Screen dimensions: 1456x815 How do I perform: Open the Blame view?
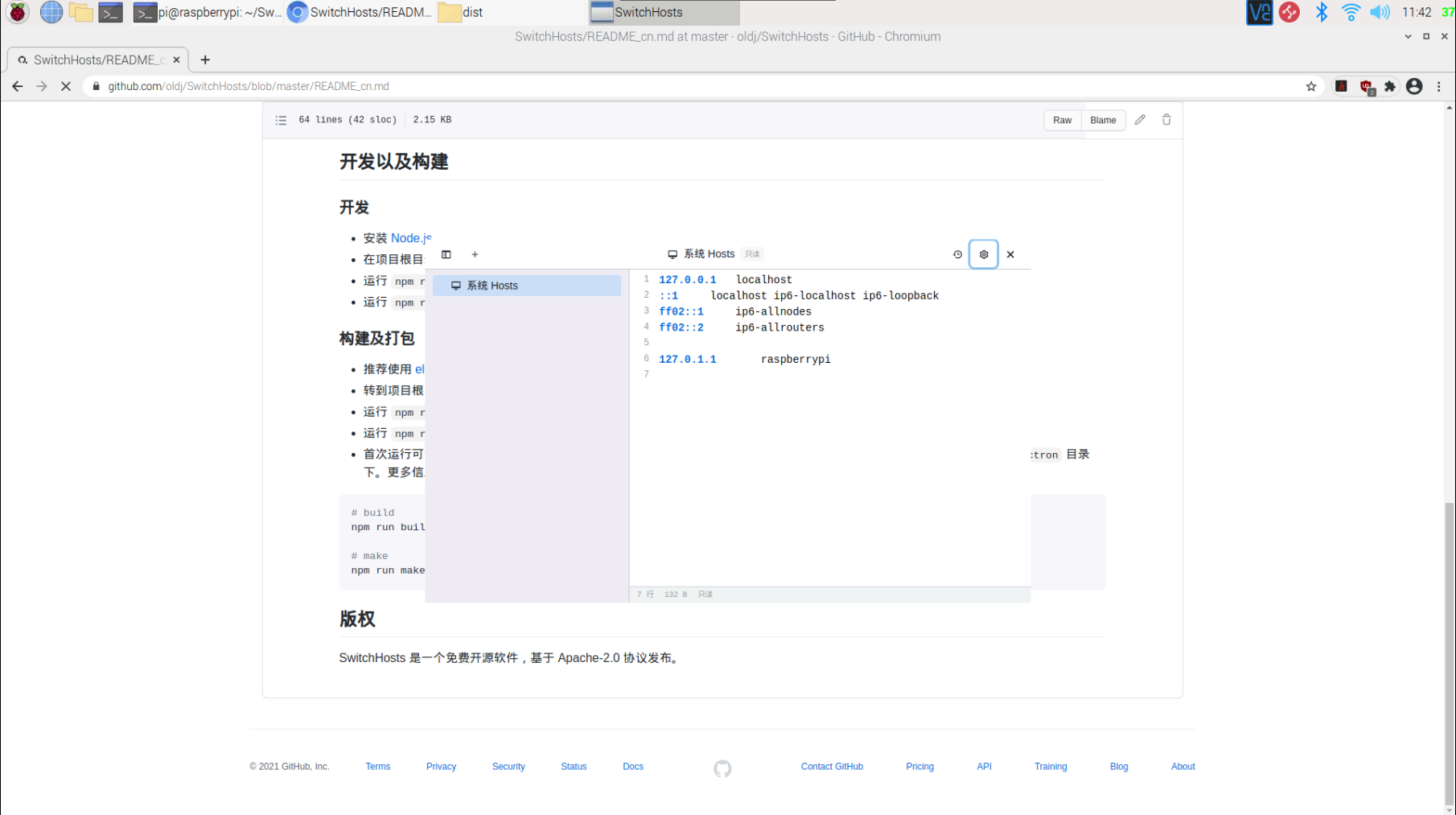coord(1103,120)
